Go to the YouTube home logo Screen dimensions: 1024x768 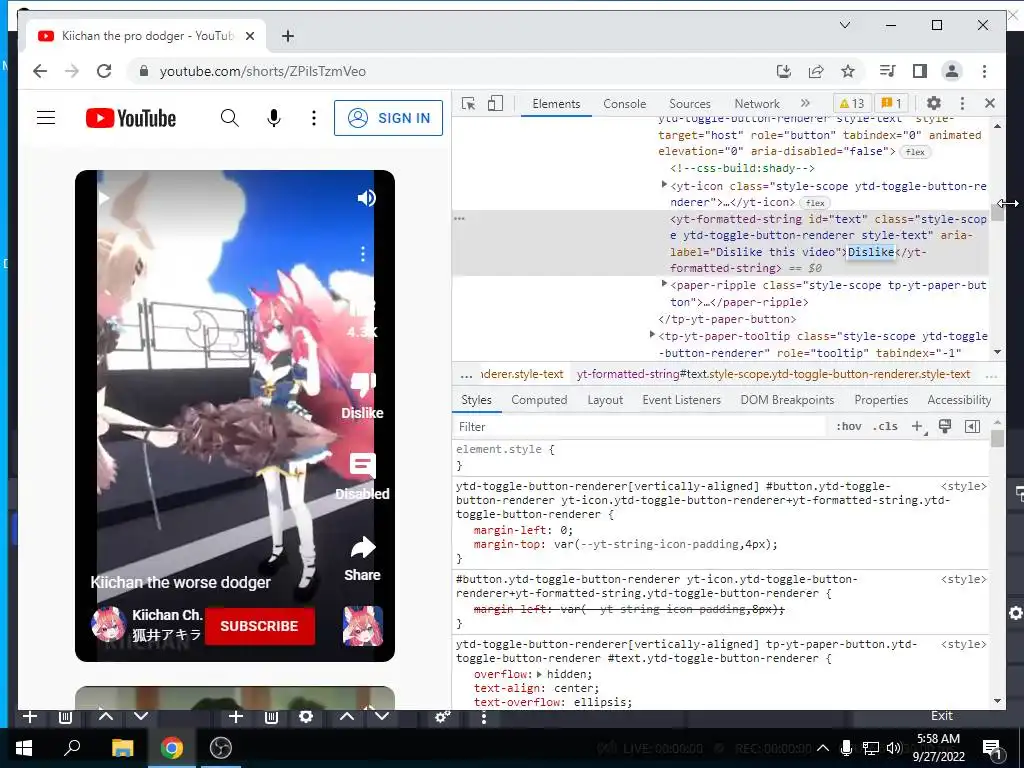click(131, 118)
